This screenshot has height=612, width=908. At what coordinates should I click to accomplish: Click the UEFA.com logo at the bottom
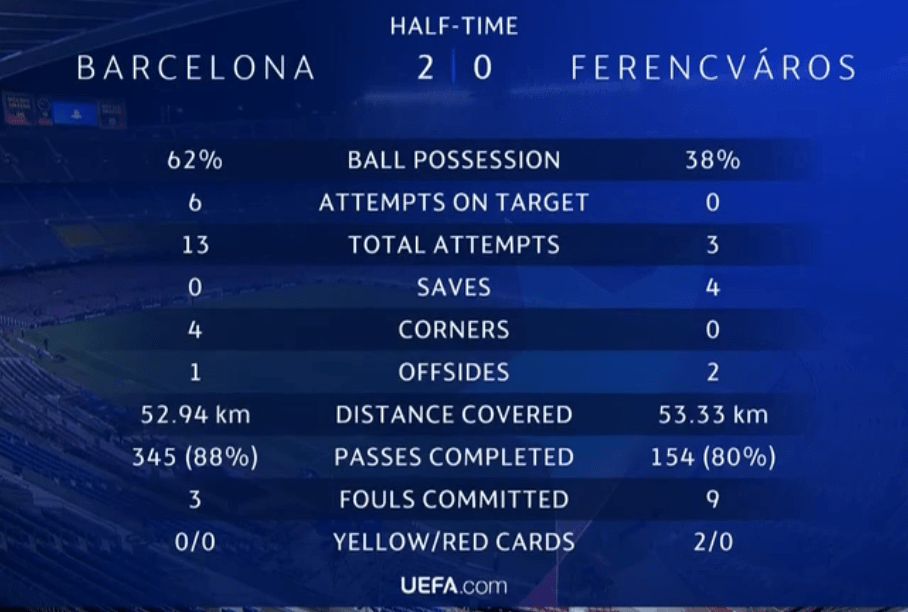point(453,585)
